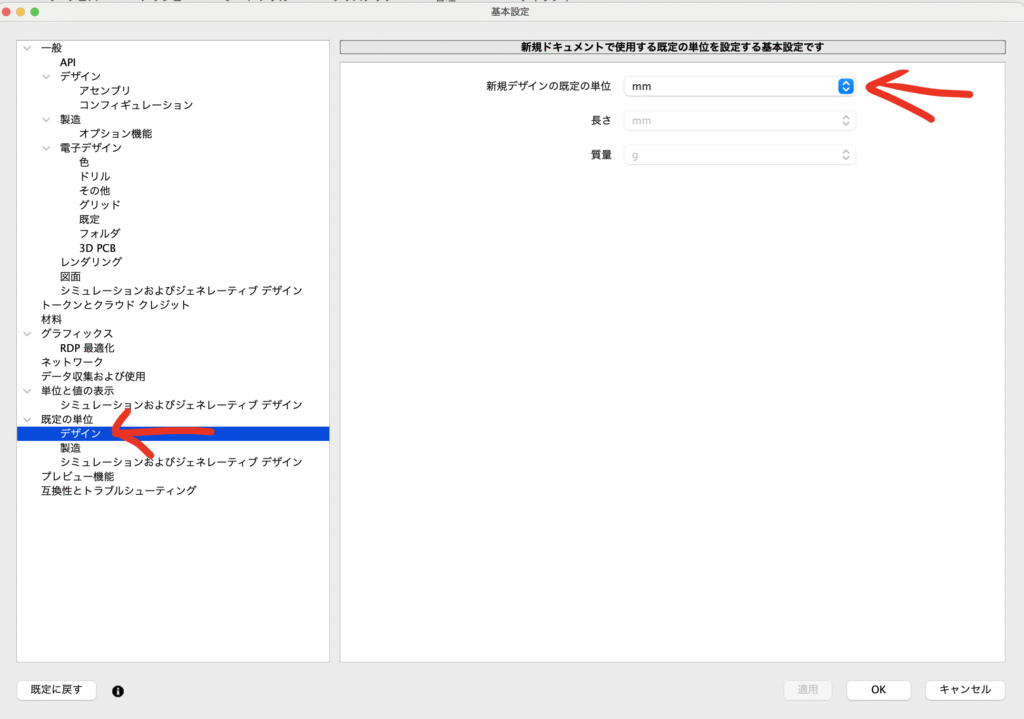
Task: Select 互換性とトラブルシューティング item
Action: point(118,491)
